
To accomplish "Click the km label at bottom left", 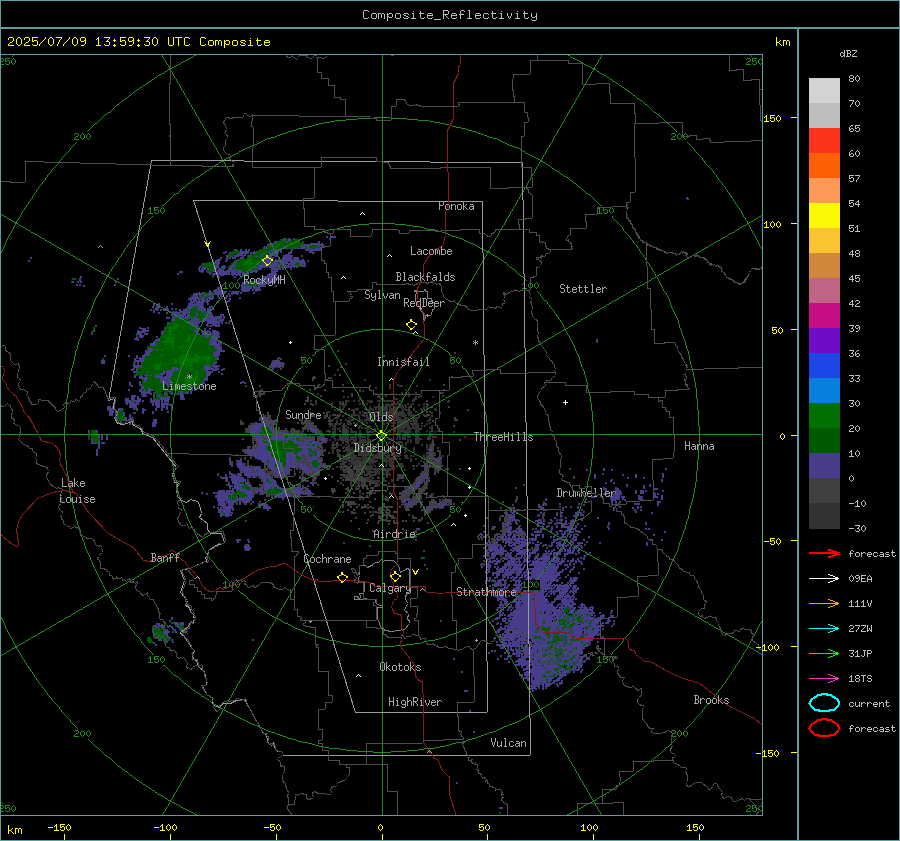I will tap(14, 830).
